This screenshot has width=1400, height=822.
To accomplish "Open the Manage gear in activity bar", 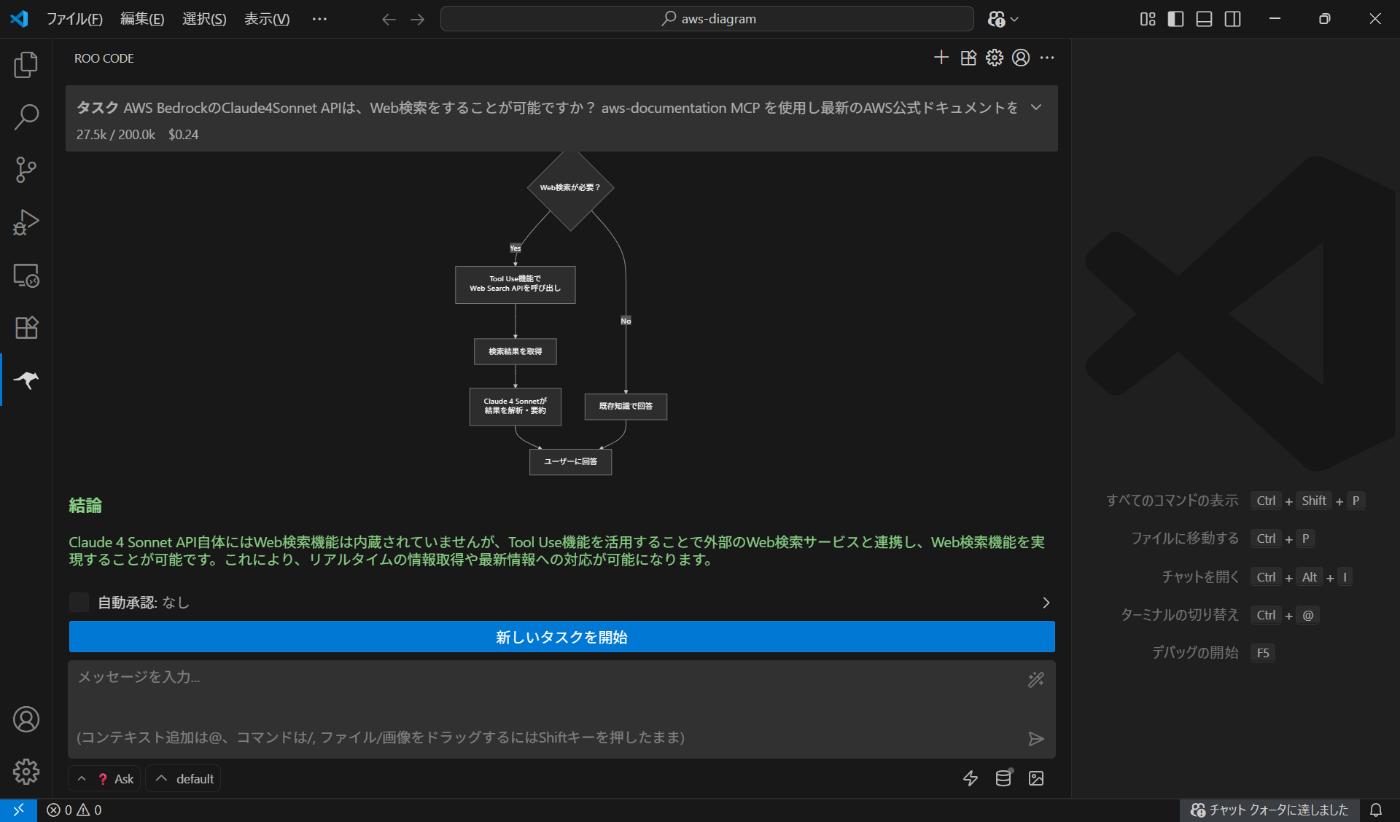I will pos(26,771).
